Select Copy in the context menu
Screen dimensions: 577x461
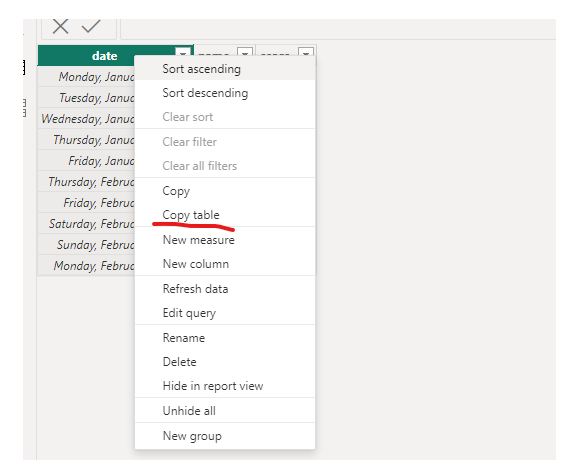coord(225,191)
